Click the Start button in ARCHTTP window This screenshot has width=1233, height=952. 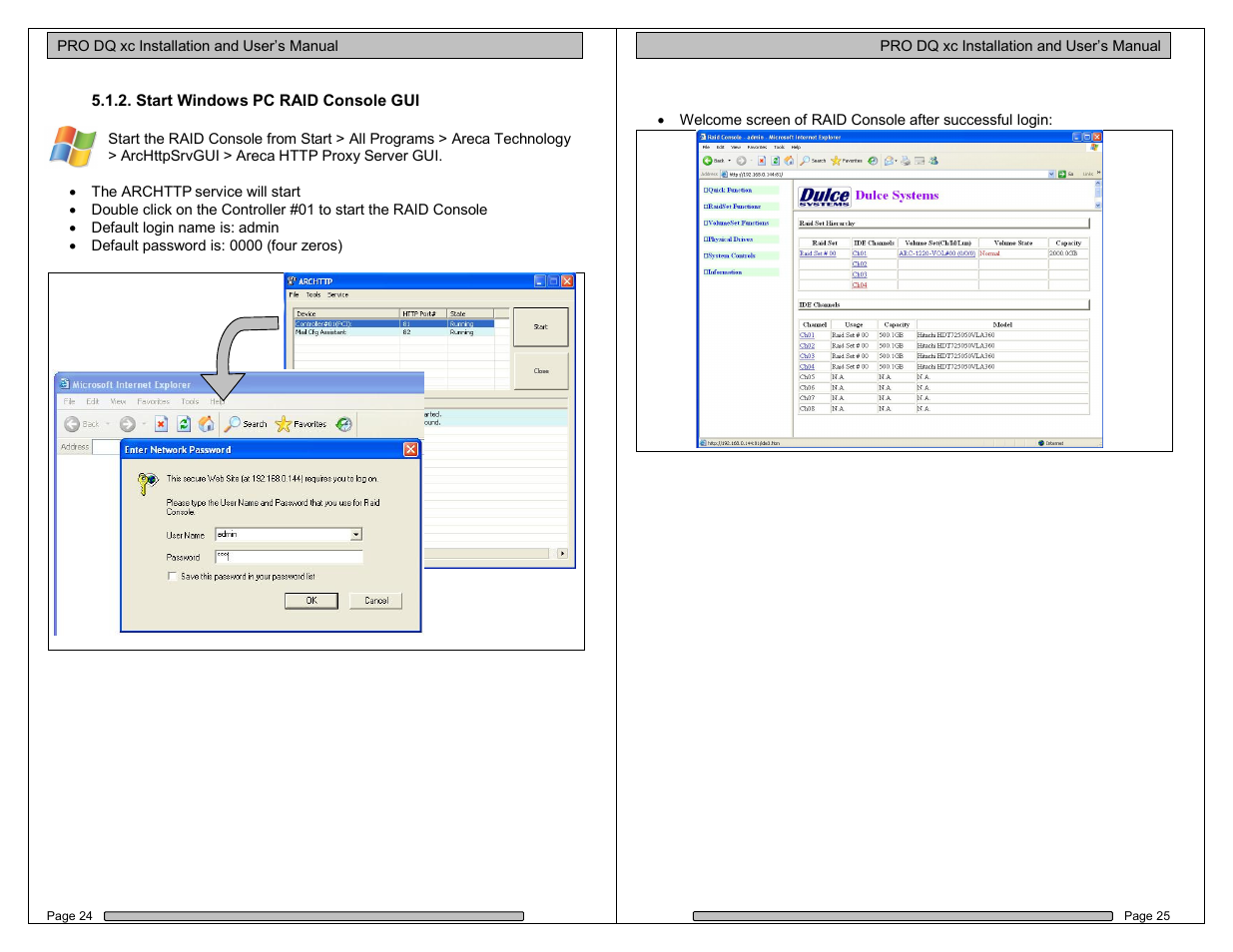click(x=540, y=326)
